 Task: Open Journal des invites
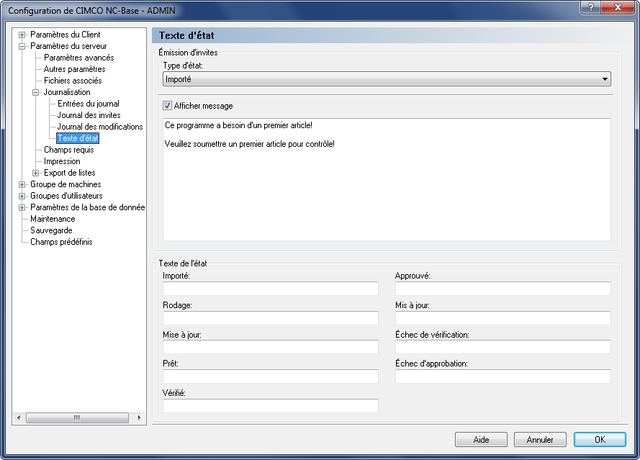click(x=89, y=115)
